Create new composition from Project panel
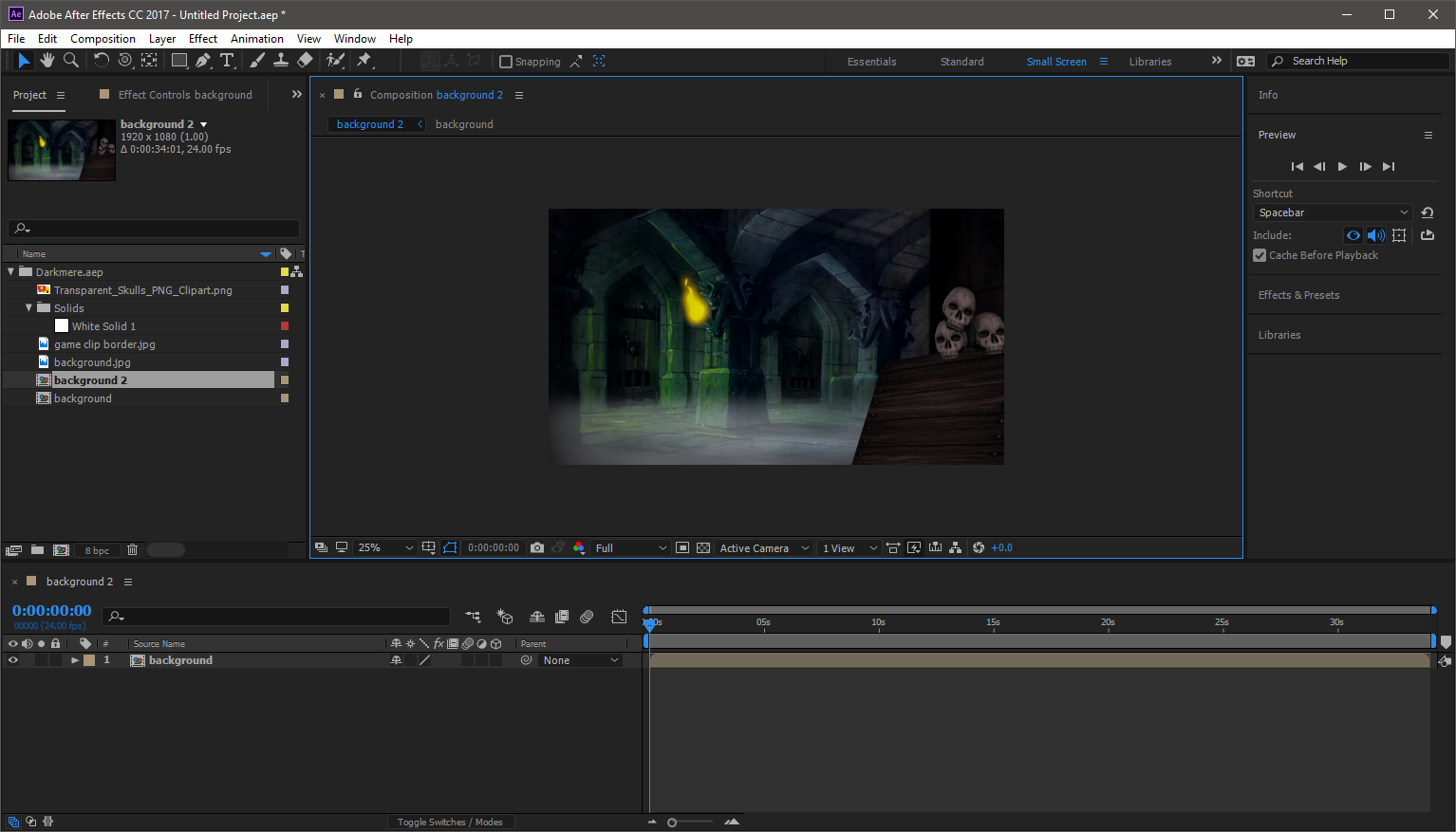Viewport: 1456px width, 832px height. (x=62, y=550)
